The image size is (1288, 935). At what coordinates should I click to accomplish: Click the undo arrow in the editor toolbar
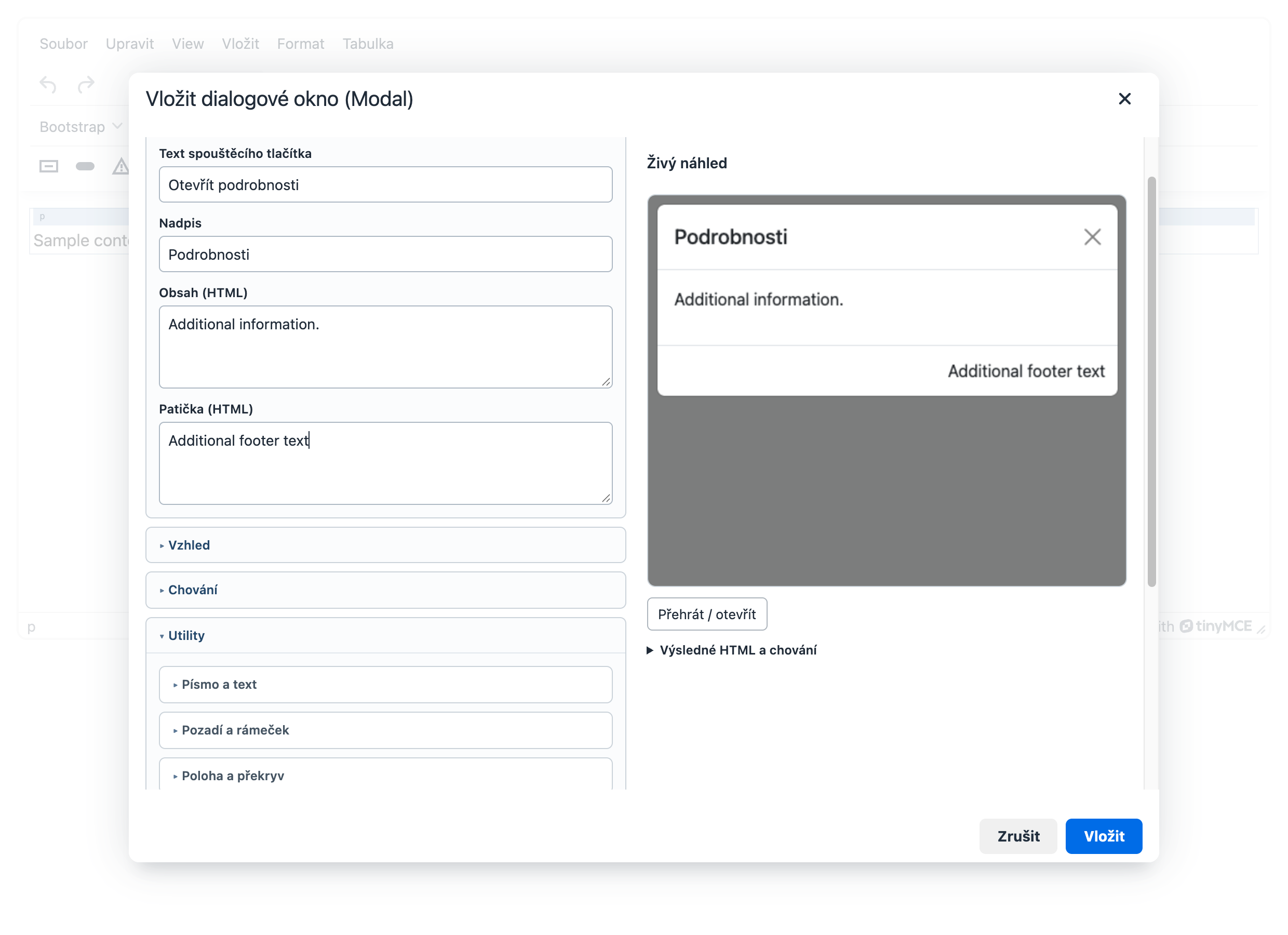[48, 85]
